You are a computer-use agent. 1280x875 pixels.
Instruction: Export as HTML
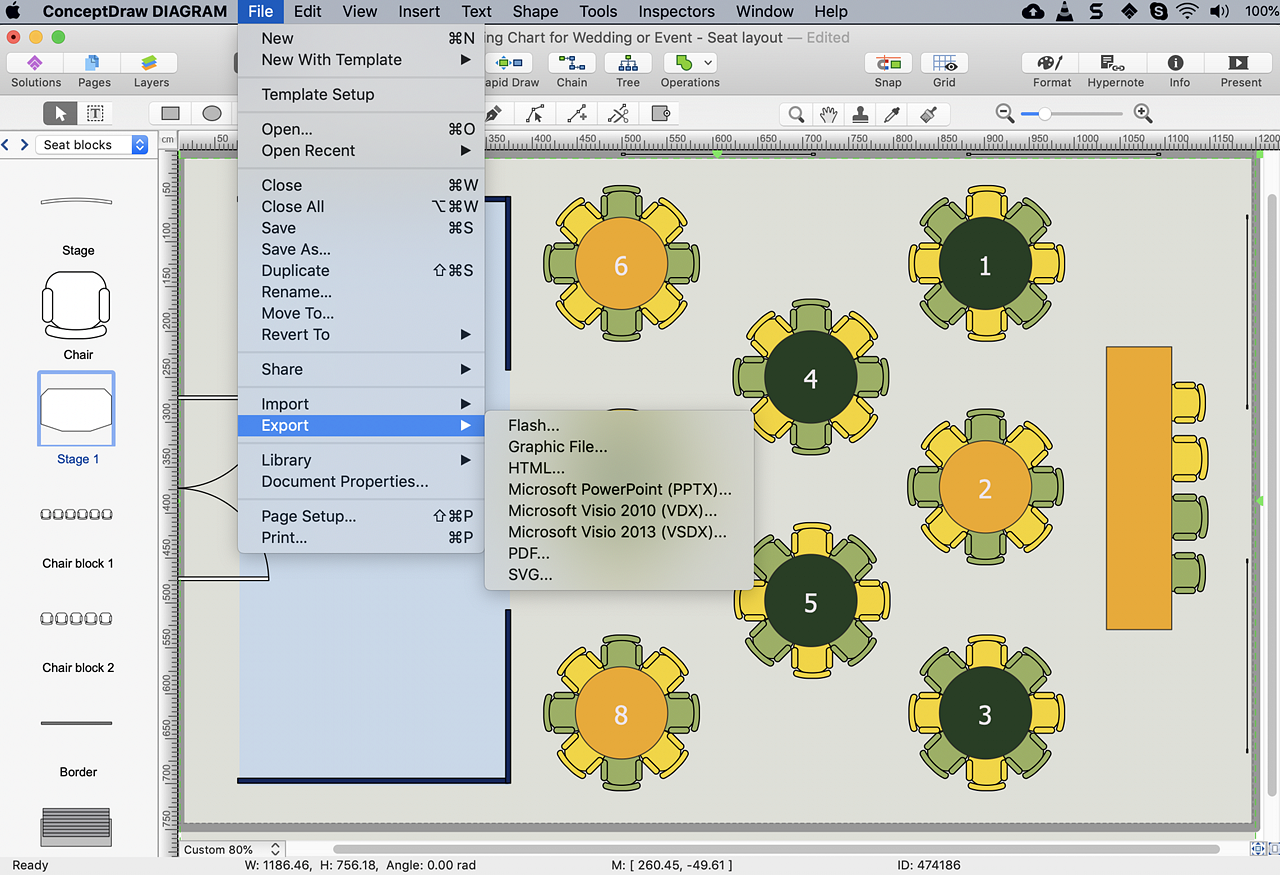click(x=619, y=468)
